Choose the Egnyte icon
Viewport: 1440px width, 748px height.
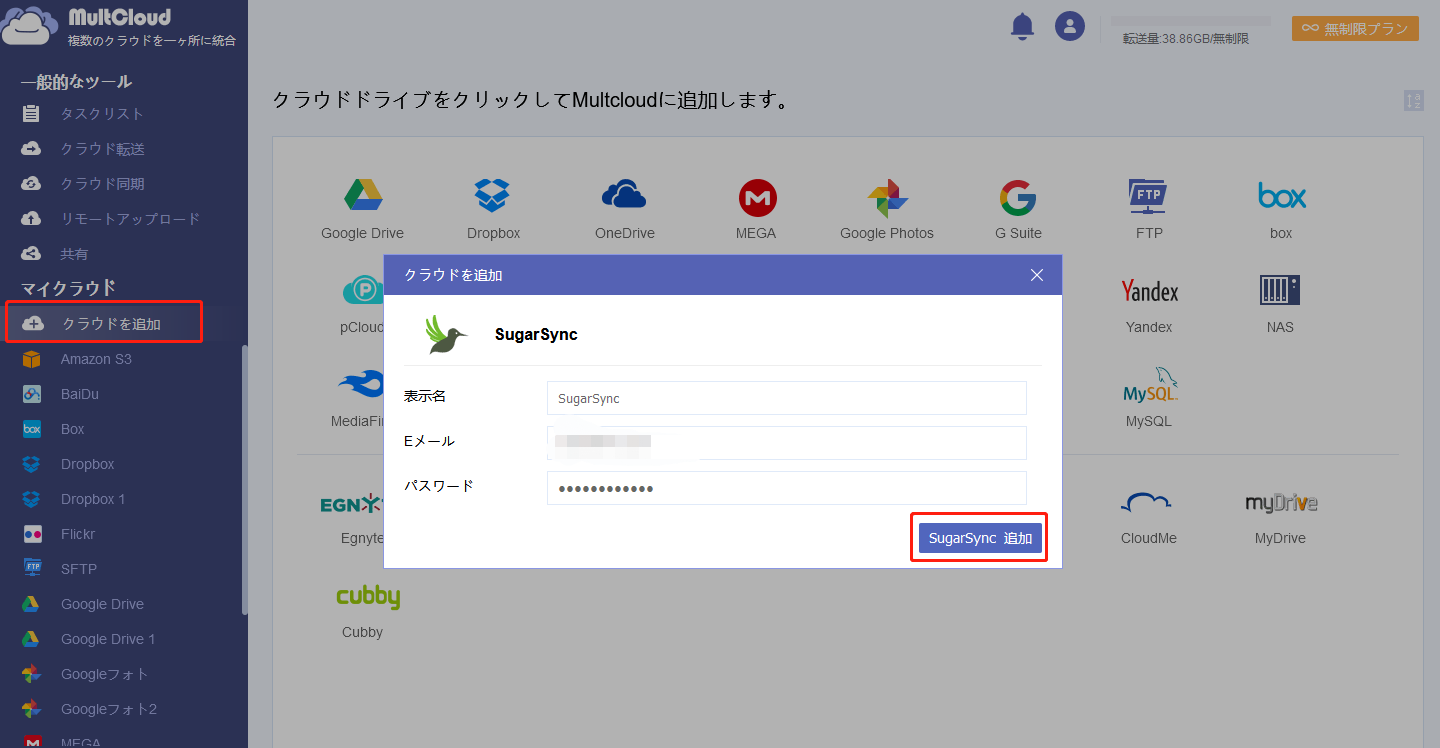point(352,503)
